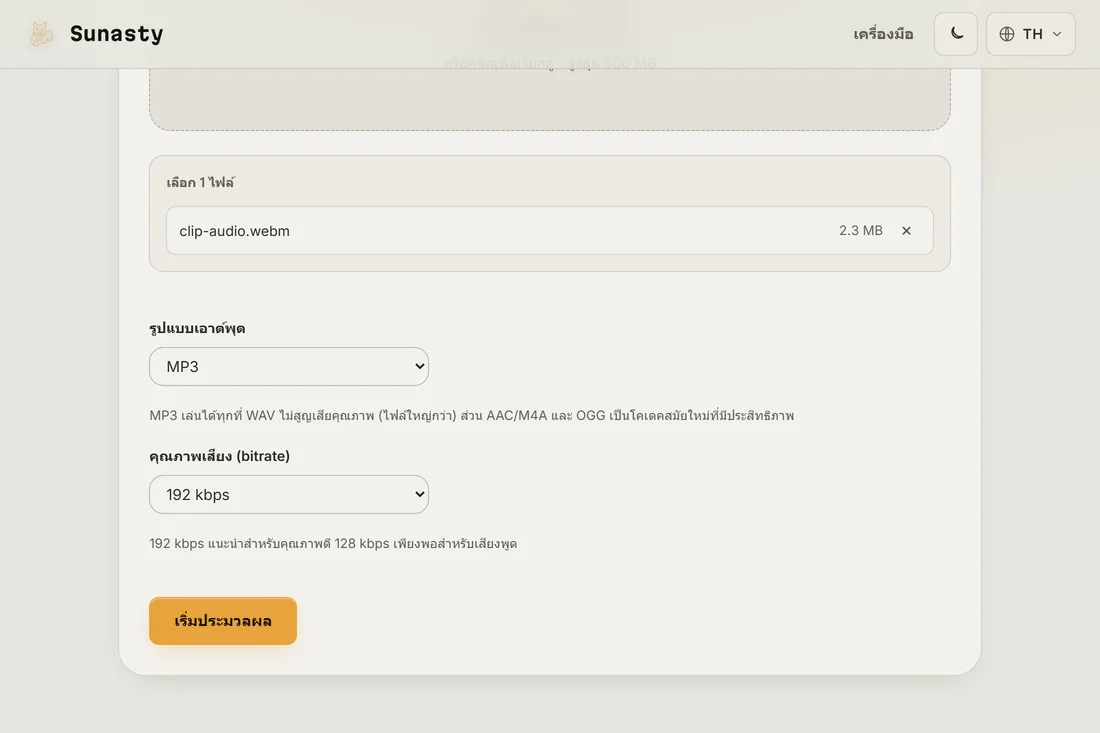Click the 192 kbps recommendation hint text
This screenshot has width=1100, height=733.
[333, 544]
